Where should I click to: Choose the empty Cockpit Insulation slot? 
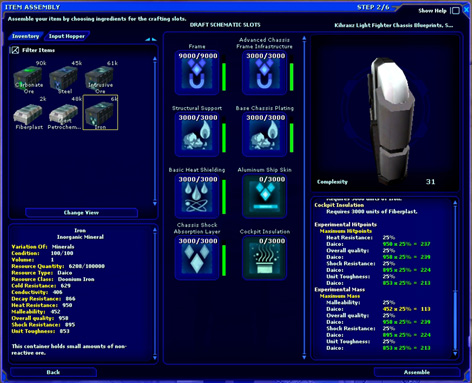pyautogui.click(x=265, y=257)
